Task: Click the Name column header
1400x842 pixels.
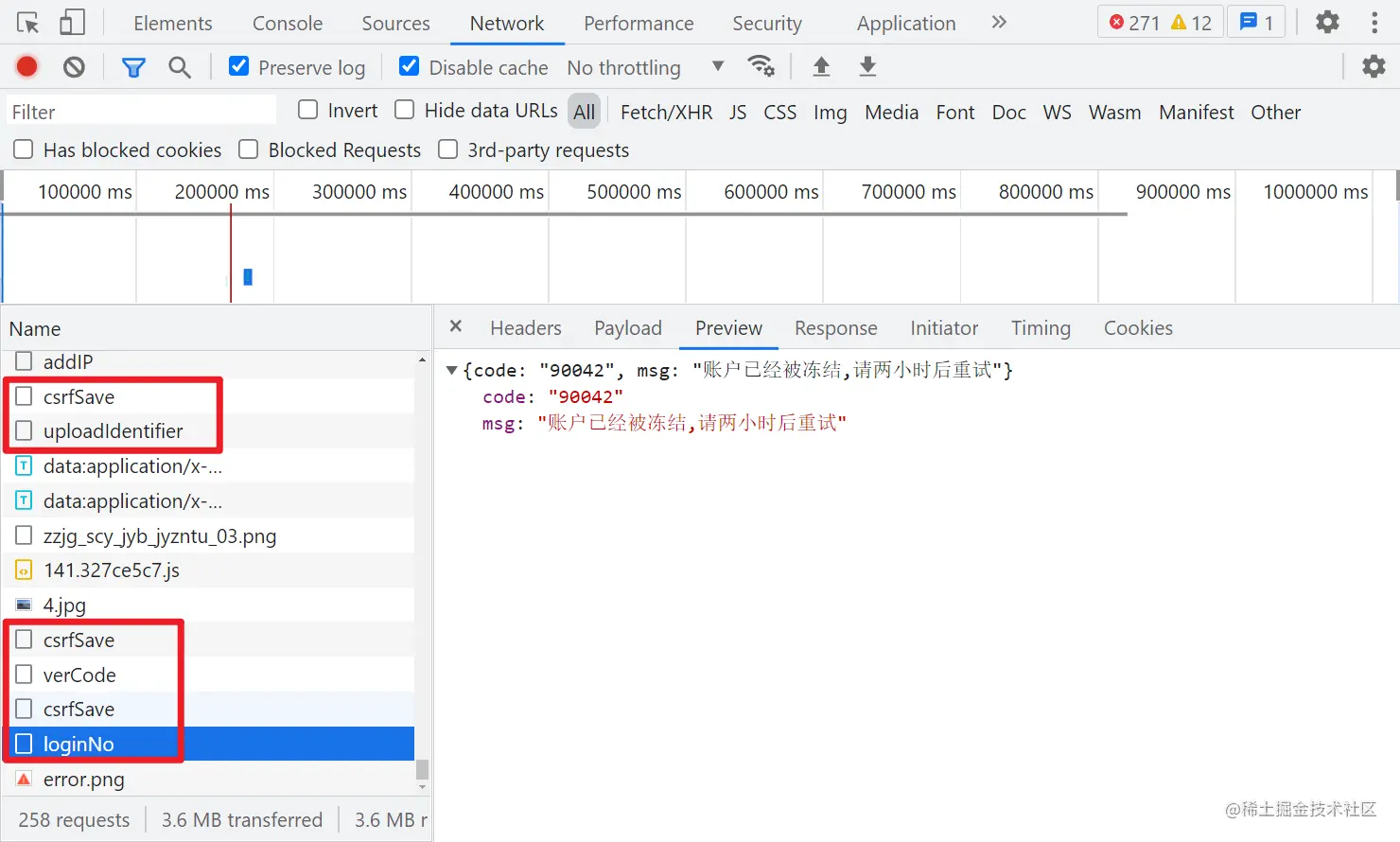Action: 216,329
